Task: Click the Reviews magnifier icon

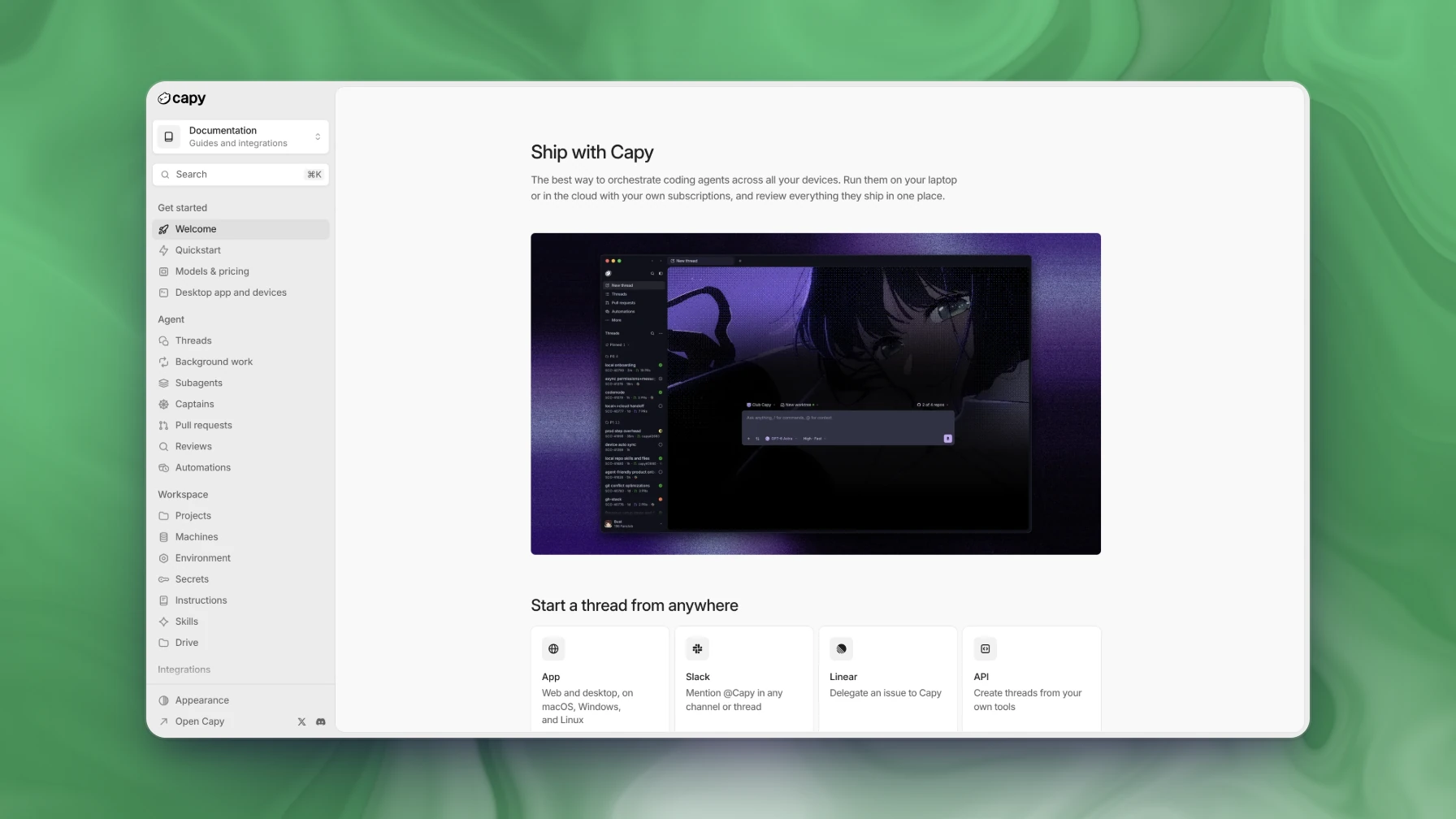Action: [163, 446]
